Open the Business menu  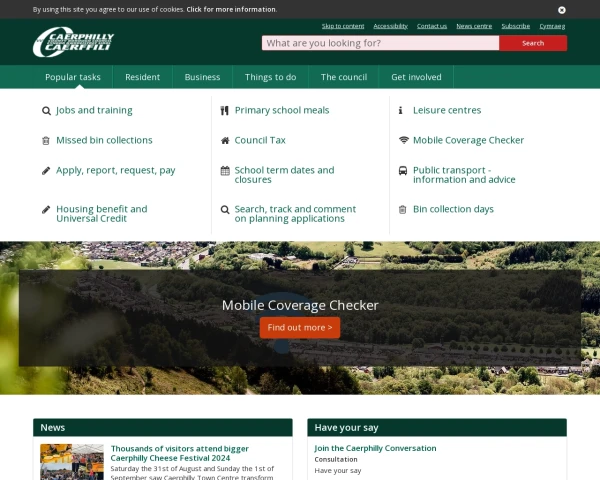[x=202, y=77]
